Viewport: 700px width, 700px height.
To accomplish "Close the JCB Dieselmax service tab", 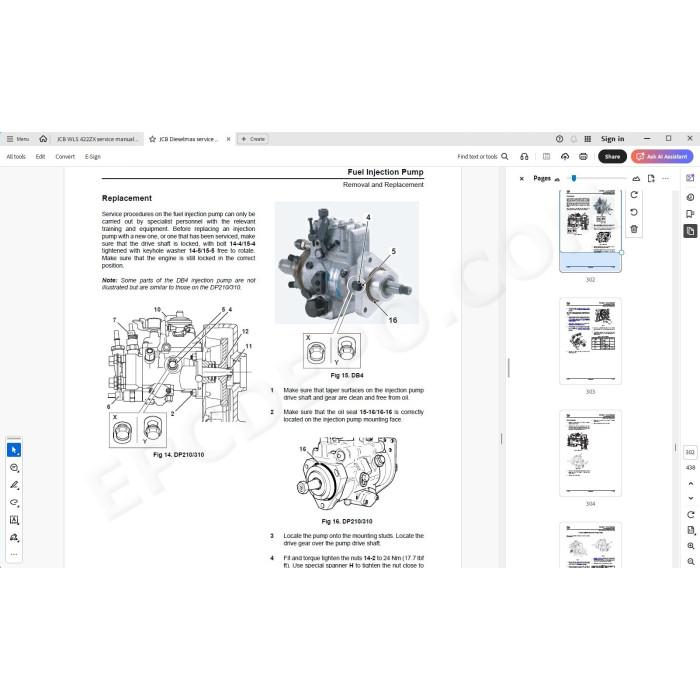I will point(228,139).
